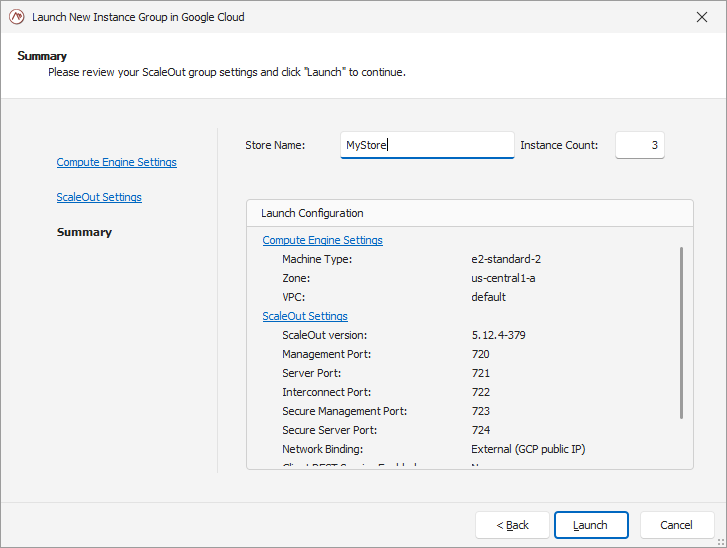
Task: Select the us-central1-a zone value
Action: point(503,278)
